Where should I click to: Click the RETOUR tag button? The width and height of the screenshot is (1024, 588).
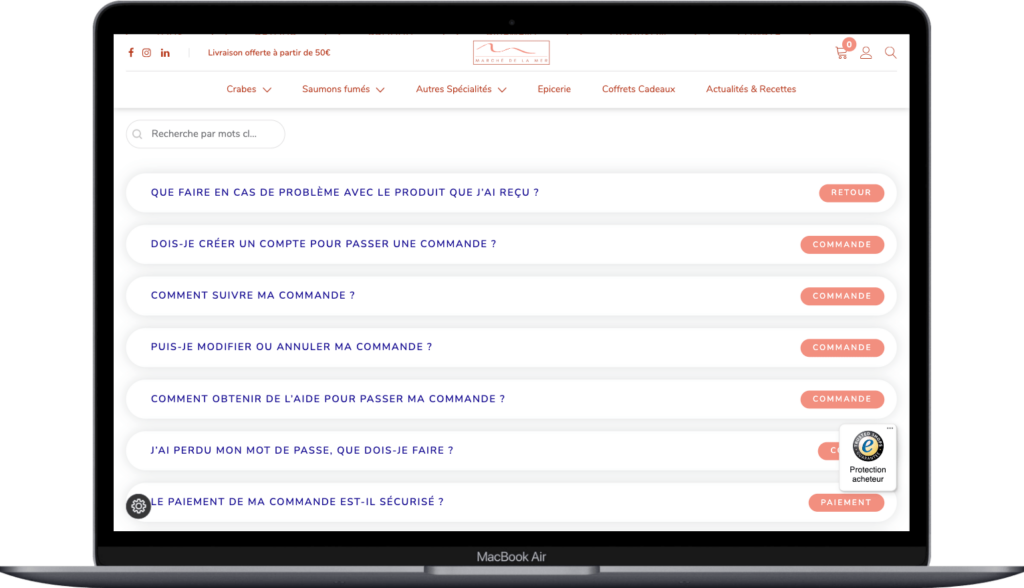click(851, 192)
